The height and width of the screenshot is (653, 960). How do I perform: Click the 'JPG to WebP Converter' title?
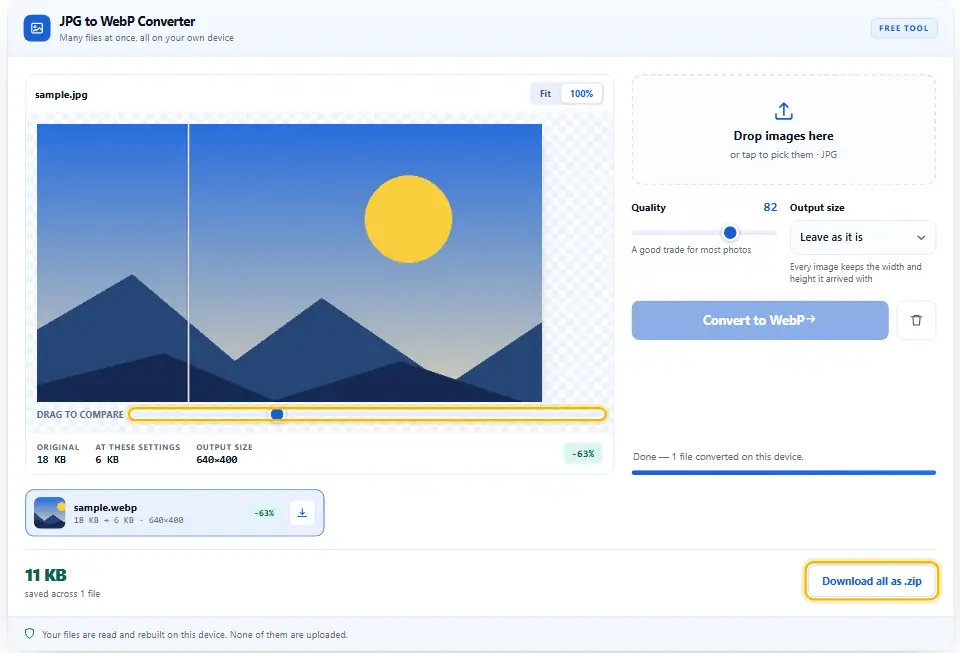click(127, 21)
